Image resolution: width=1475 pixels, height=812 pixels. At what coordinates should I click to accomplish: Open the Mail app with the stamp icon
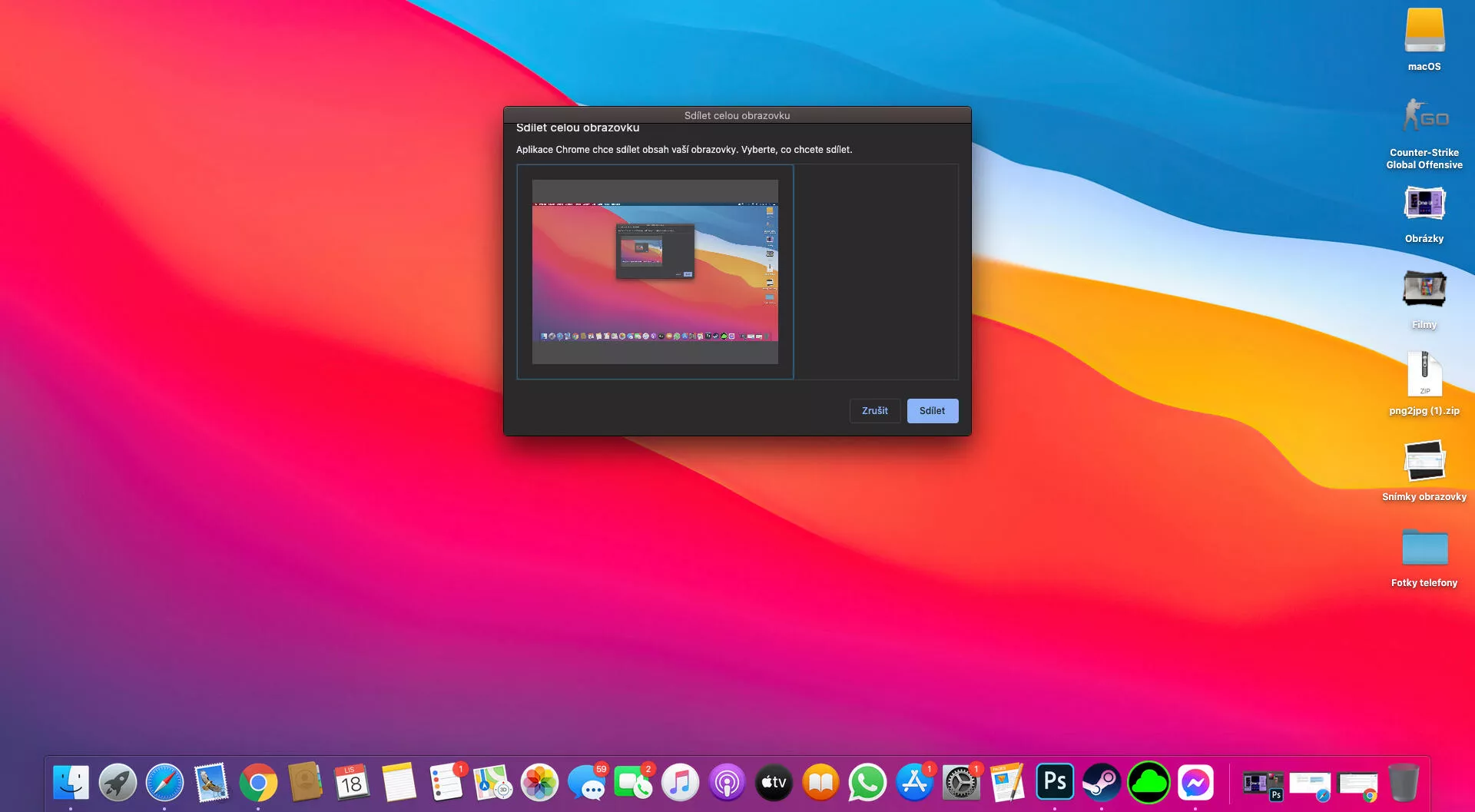[x=211, y=783]
